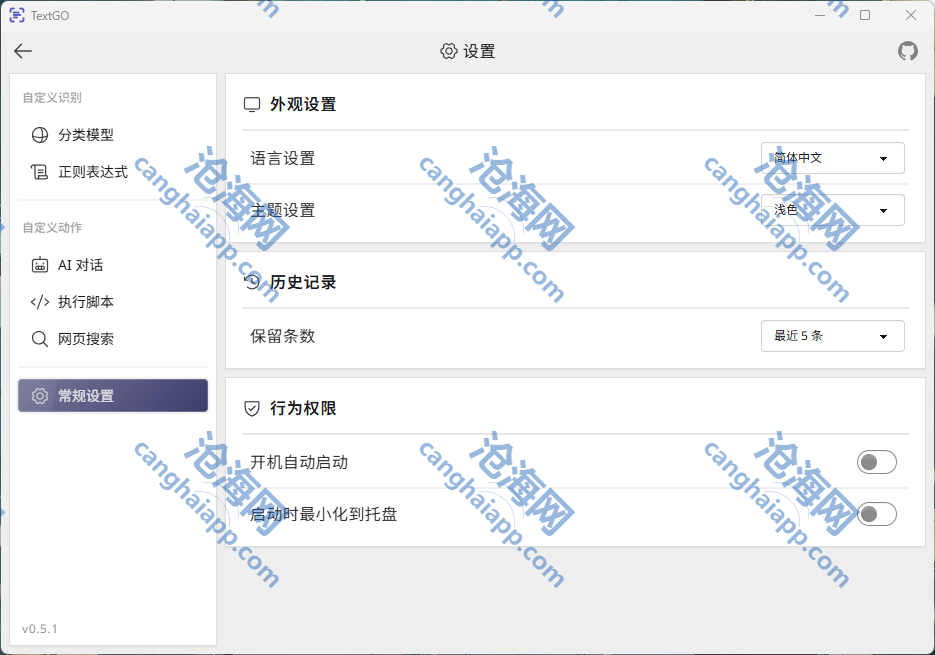Open the 语言设置 language dropdown

click(832, 157)
